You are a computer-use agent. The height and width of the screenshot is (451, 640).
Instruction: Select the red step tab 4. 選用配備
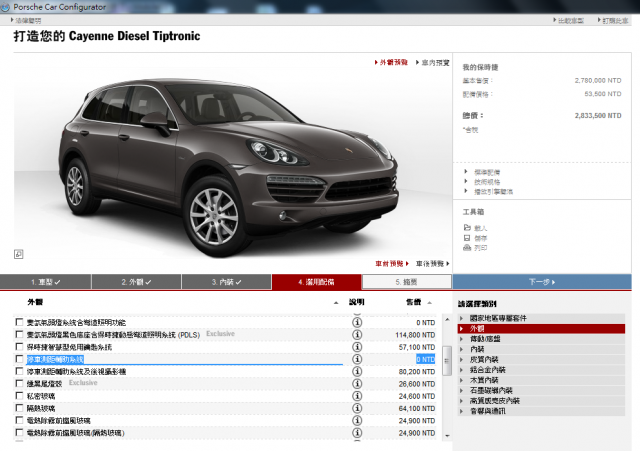click(x=316, y=282)
